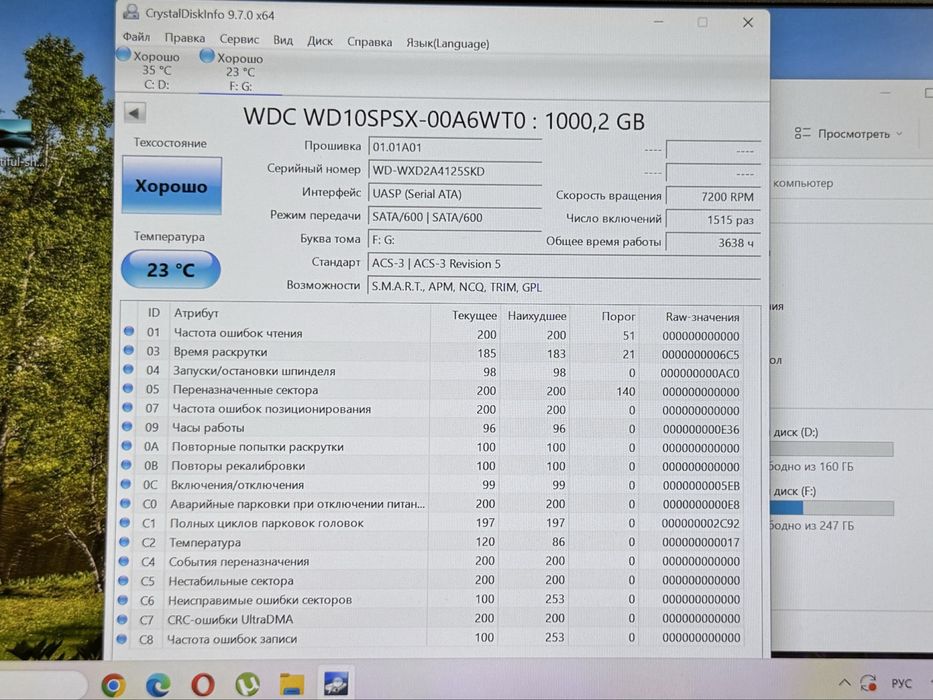Open the Файл menu
The width and height of the screenshot is (933, 700).
[x=136, y=38]
